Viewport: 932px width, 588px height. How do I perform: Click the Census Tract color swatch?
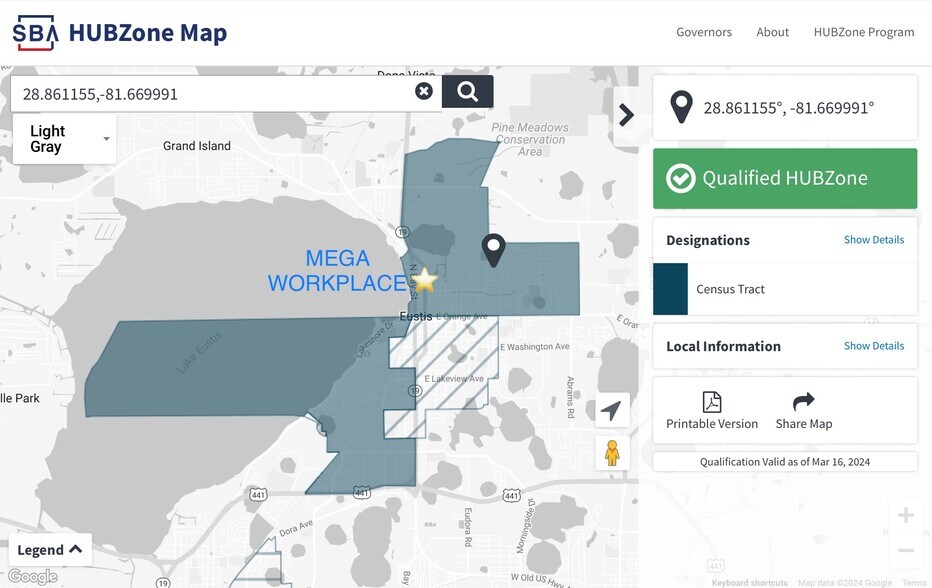point(670,289)
